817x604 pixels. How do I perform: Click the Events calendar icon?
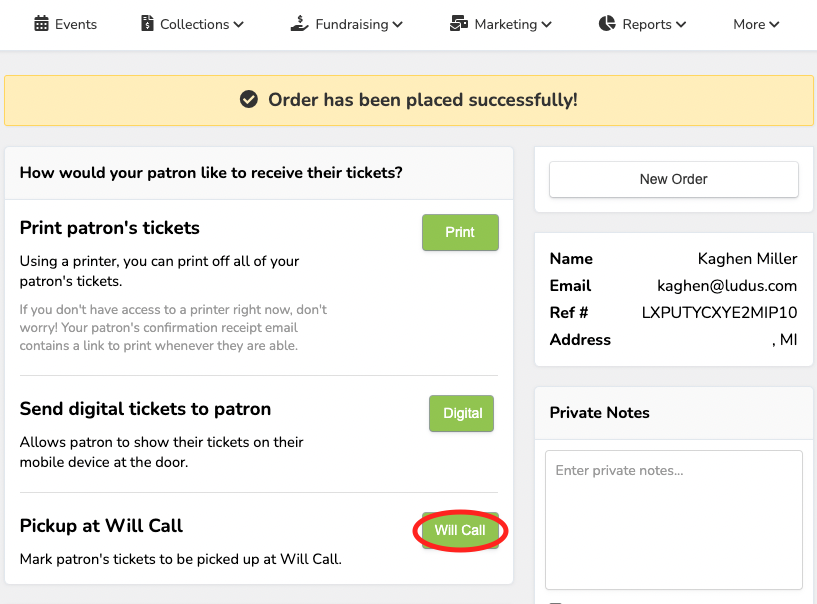coord(41,24)
